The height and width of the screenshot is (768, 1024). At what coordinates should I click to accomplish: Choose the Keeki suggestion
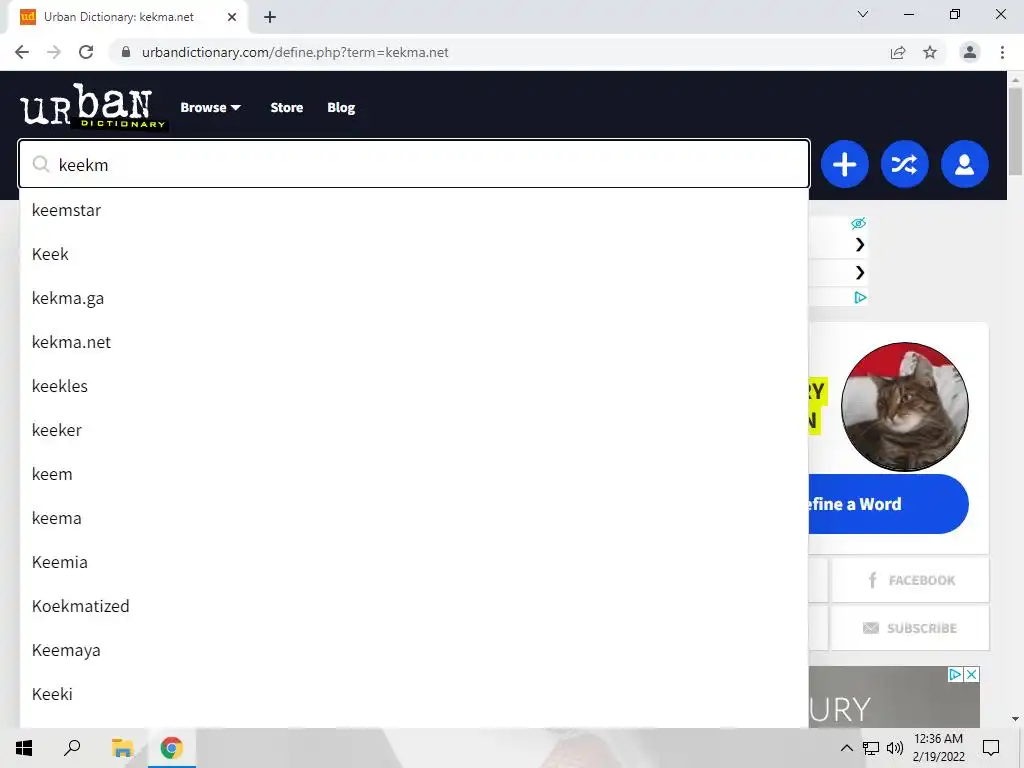point(414,694)
